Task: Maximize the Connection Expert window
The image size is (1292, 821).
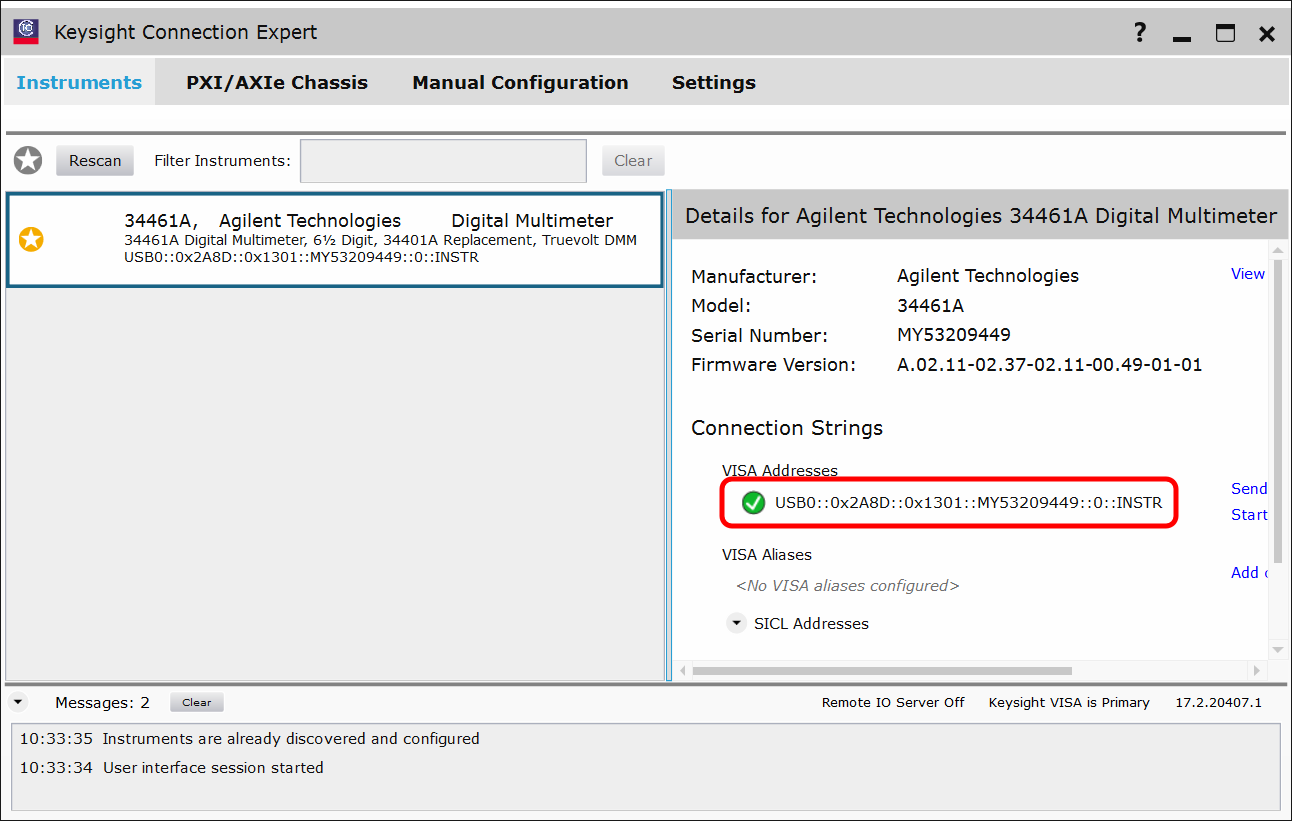Action: click(x=1226, y=33)
